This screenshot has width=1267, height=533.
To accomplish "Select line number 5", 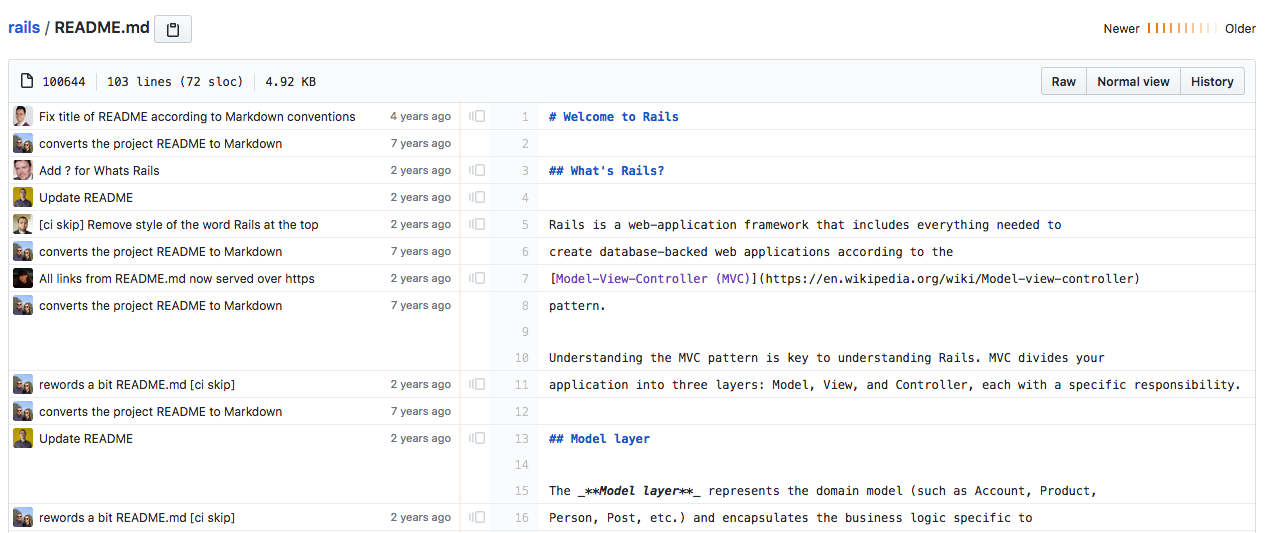I will pyautogui.click(x=523, y=225).
